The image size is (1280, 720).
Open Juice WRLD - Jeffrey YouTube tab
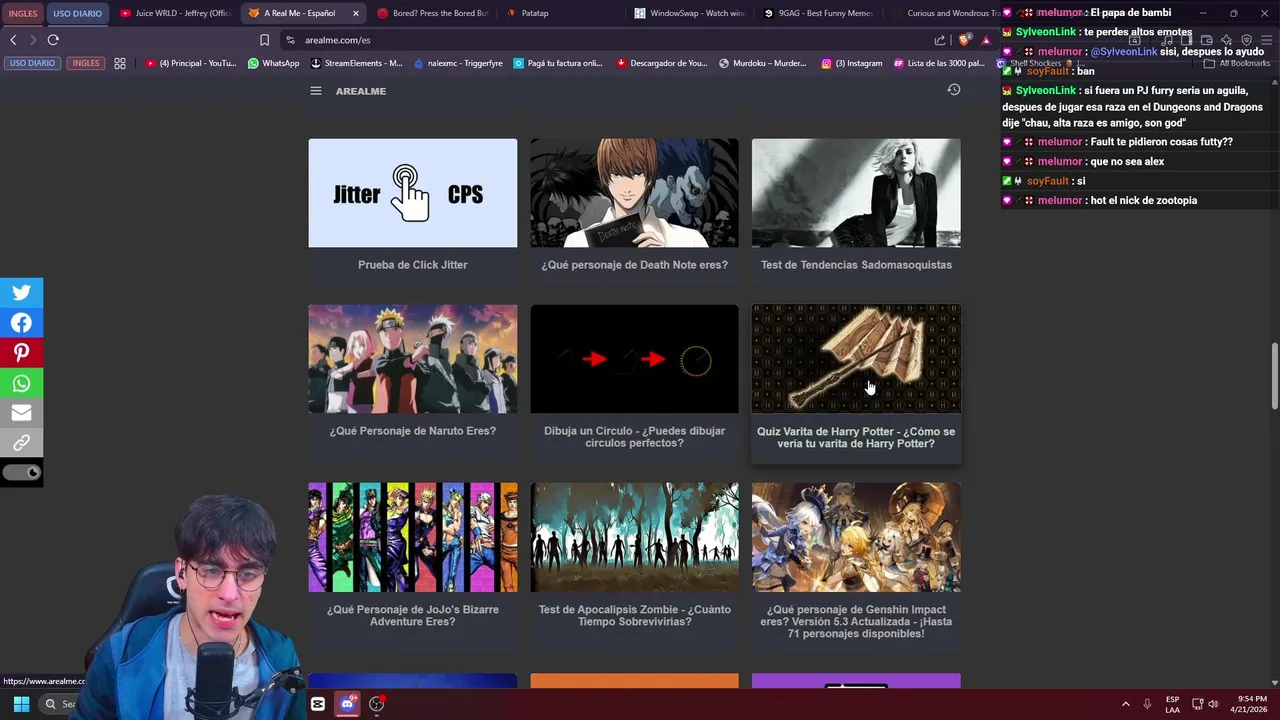click(x=175, y=13)
